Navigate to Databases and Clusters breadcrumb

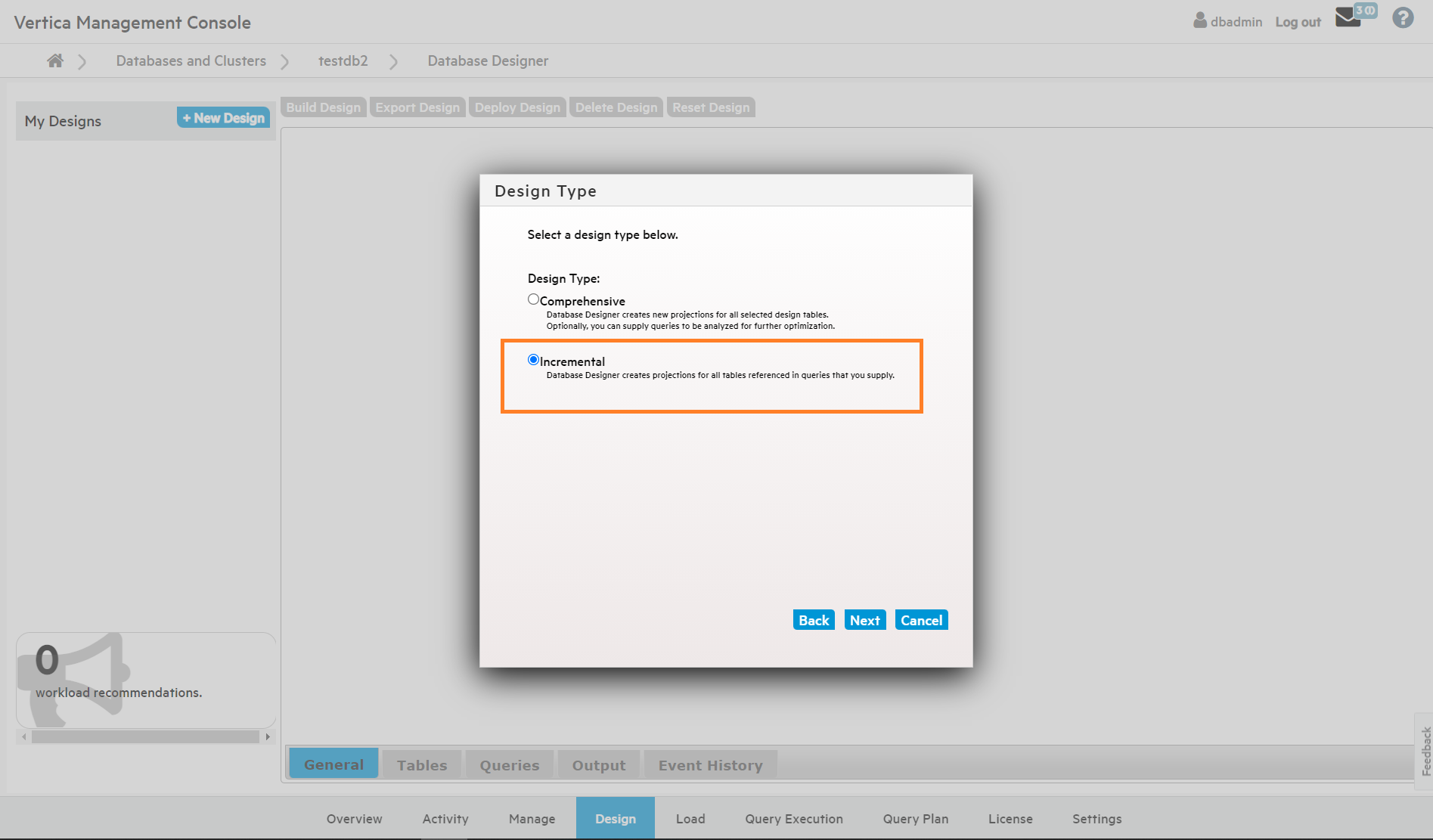(x=191, y=60)
